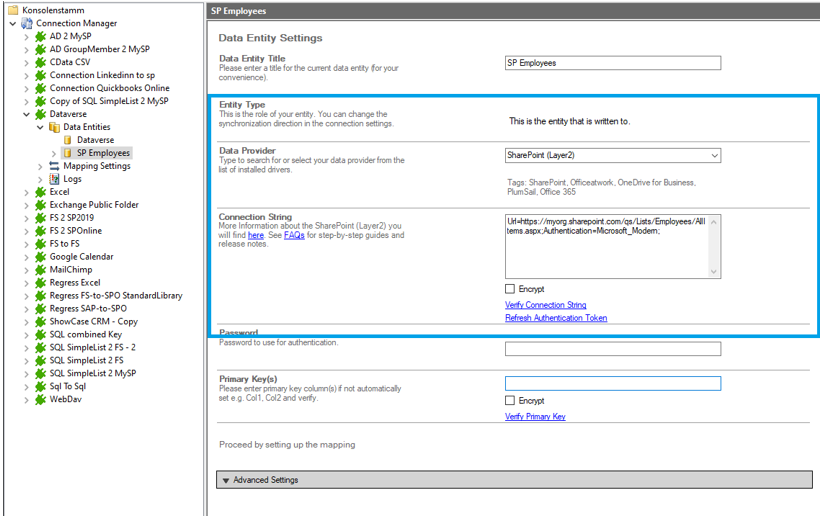This screenshot has height=516, width=822.
Task: Click the Verify Connection String link
Action: 545,305
